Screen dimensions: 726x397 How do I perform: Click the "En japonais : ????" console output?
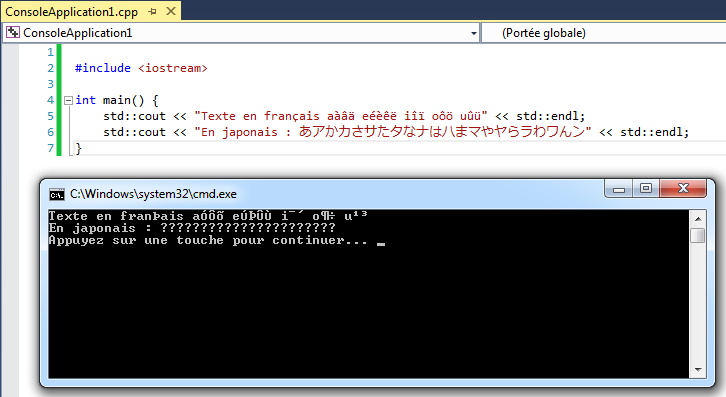tap(192, 228)
